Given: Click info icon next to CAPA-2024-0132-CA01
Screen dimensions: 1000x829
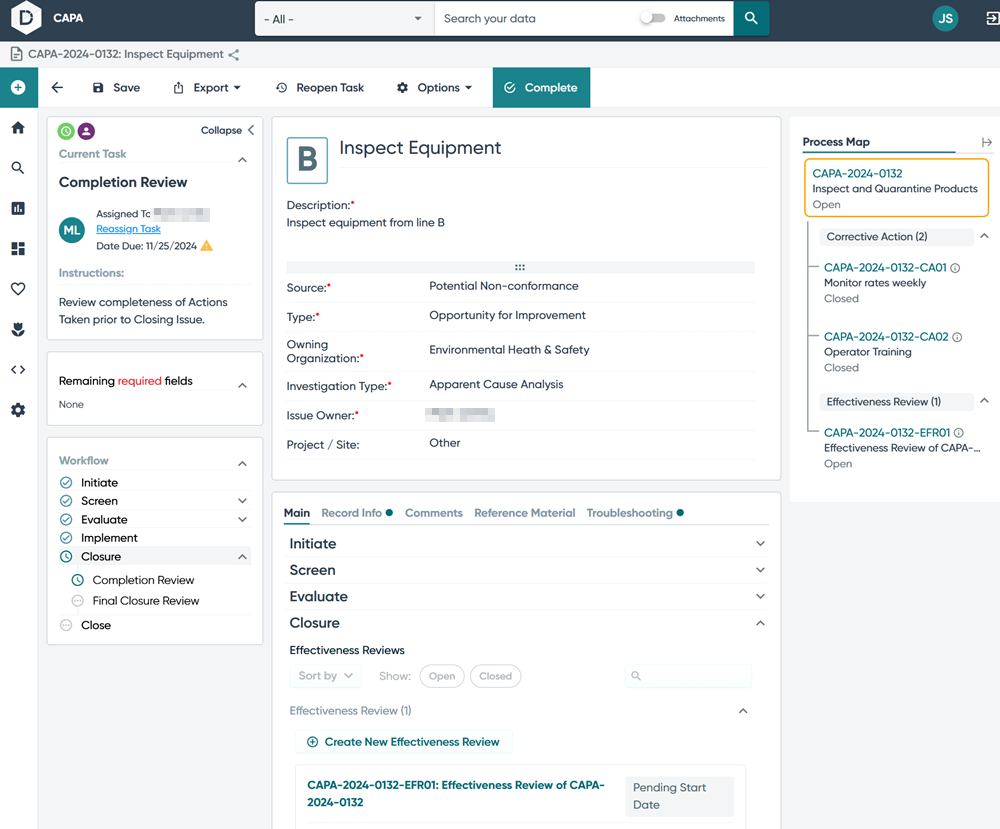Looking at the screenshot, I should 955,268.
